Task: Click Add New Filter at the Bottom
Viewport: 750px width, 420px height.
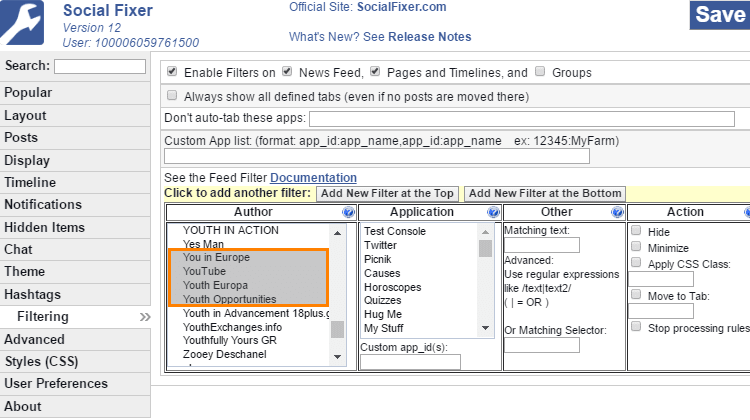Action: pyautogui.click(x=545, y=193)
